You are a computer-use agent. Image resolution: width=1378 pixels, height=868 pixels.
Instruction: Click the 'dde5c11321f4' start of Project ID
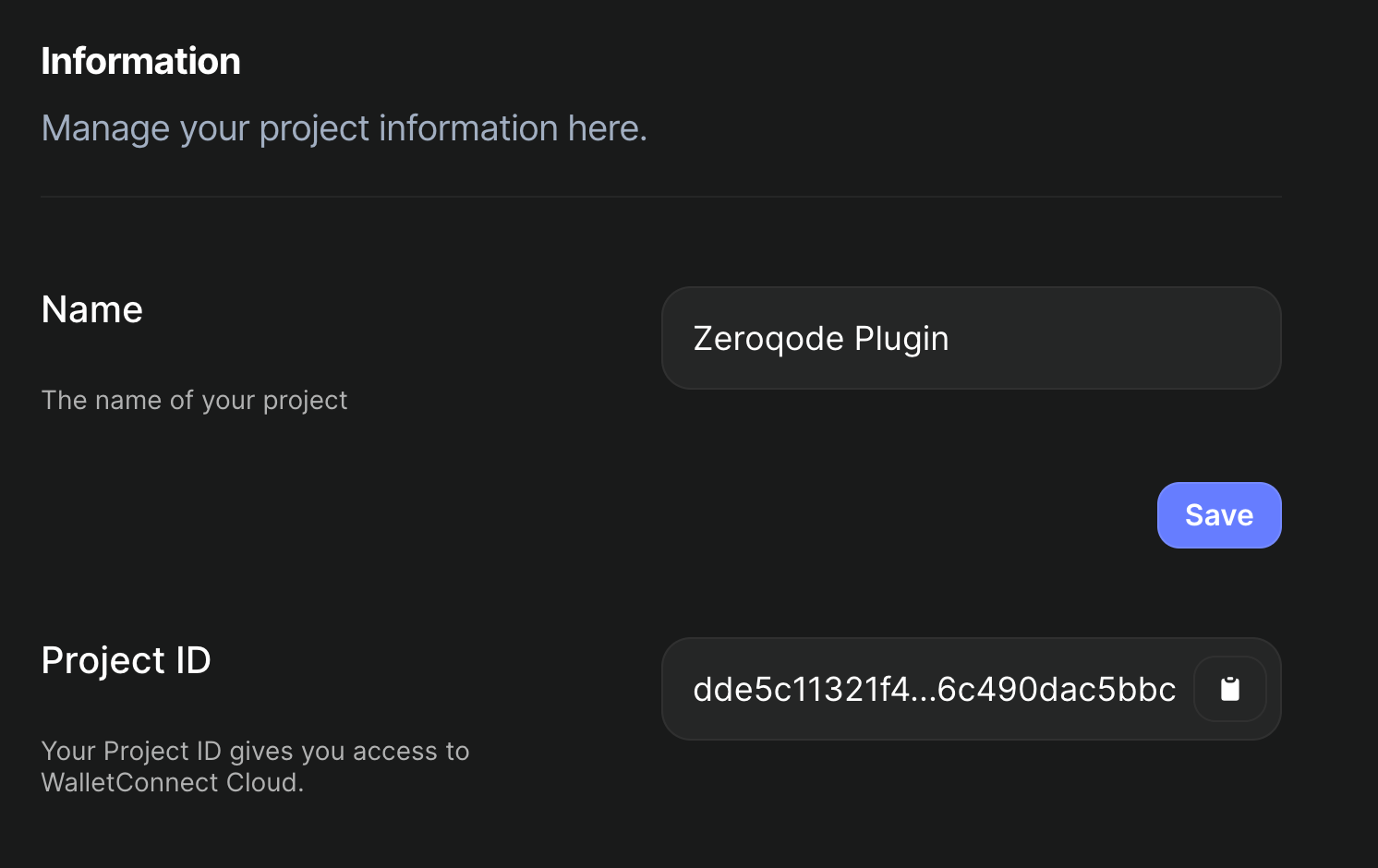tap(802, 690)
